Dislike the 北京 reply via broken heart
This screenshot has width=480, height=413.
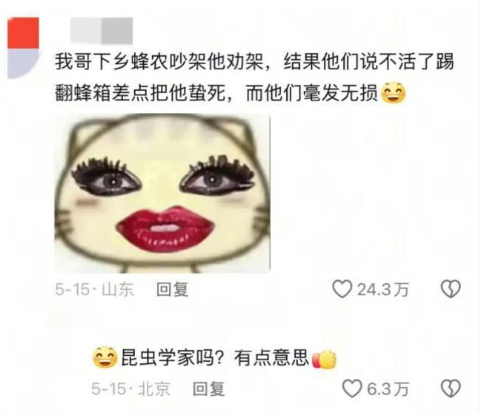coord(451,388)
